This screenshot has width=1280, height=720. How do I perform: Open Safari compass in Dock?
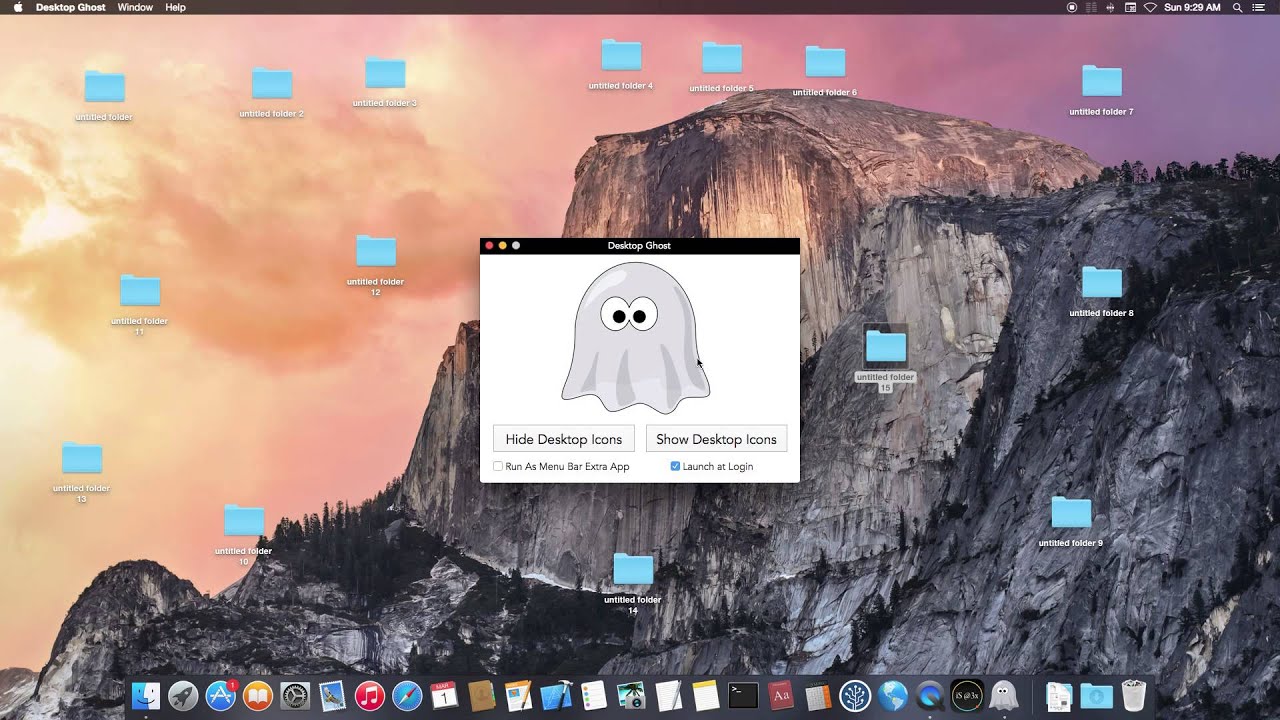click(407, 696)
